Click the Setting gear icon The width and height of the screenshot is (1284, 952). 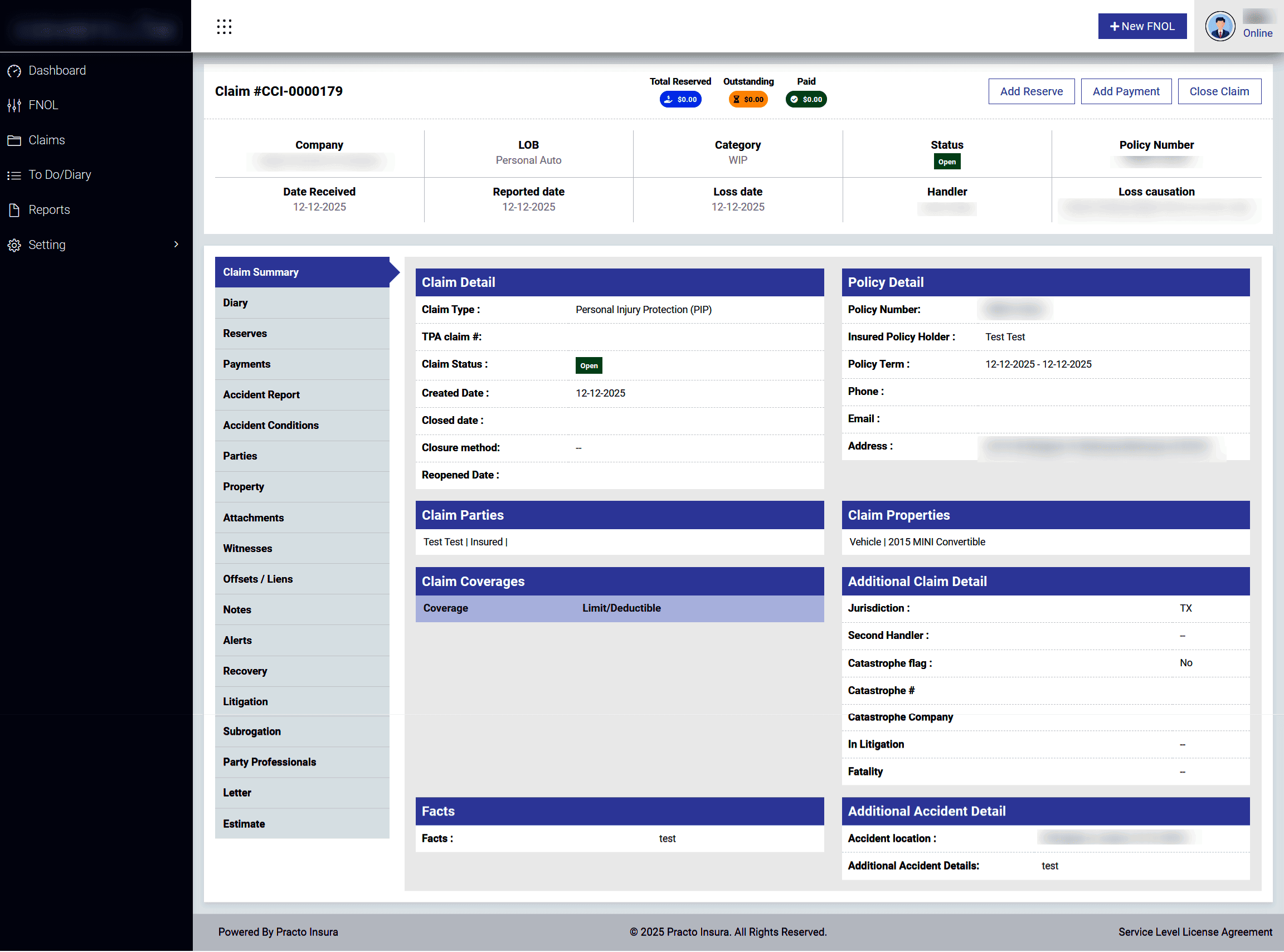point(14,246)
